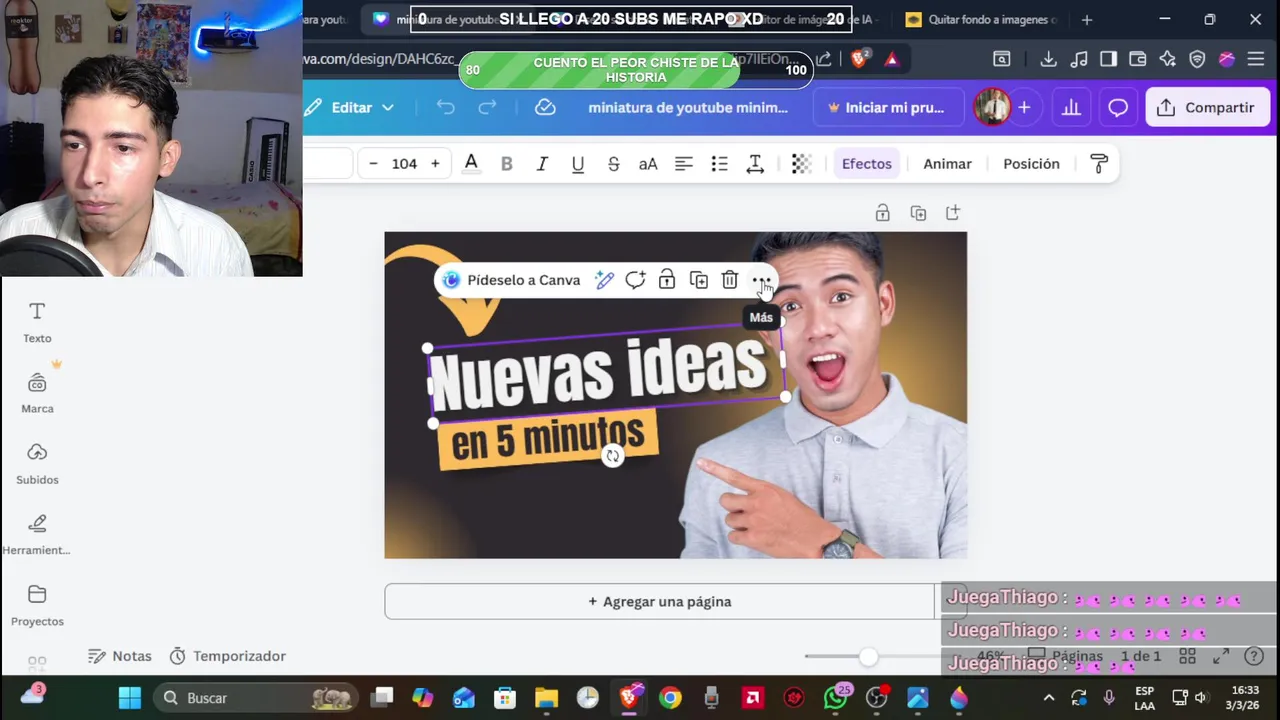This screenshot has height=720, width=1280.
Task: Lock the page using the page lock icon
Action: point(882,213)
